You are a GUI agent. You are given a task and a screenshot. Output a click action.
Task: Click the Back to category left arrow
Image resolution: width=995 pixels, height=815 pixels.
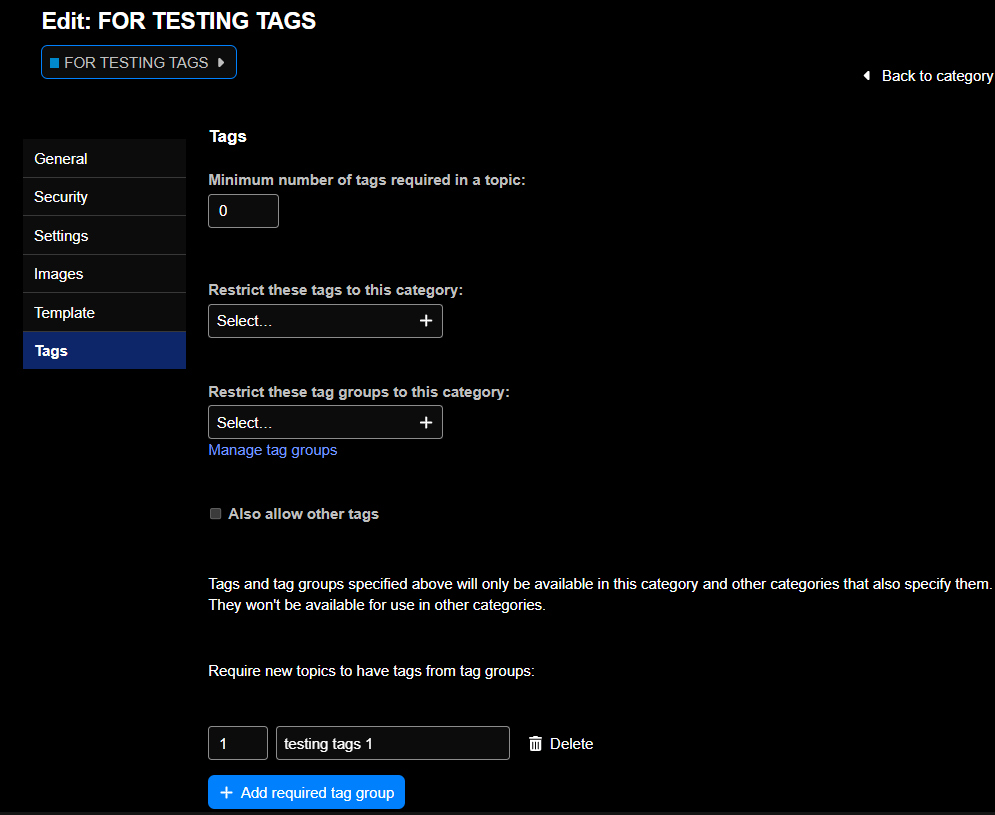[x=867, y=76]
